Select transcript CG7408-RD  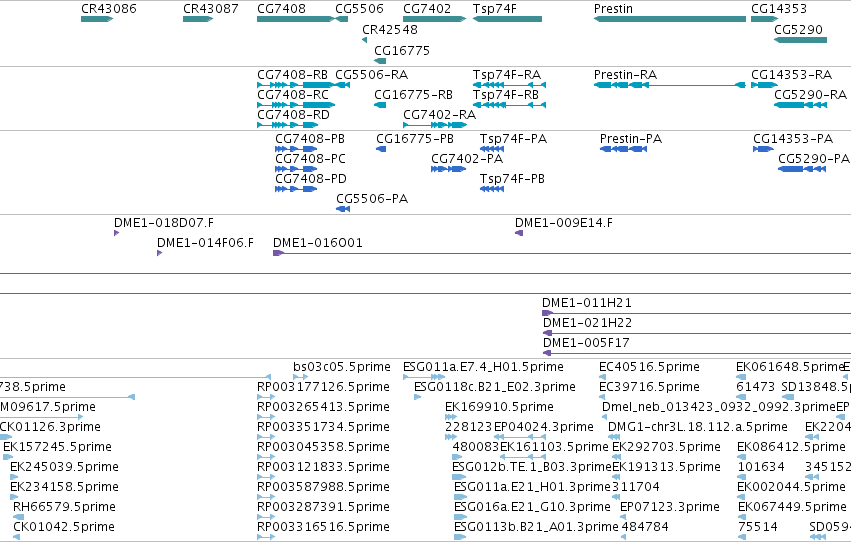point(288,125)
